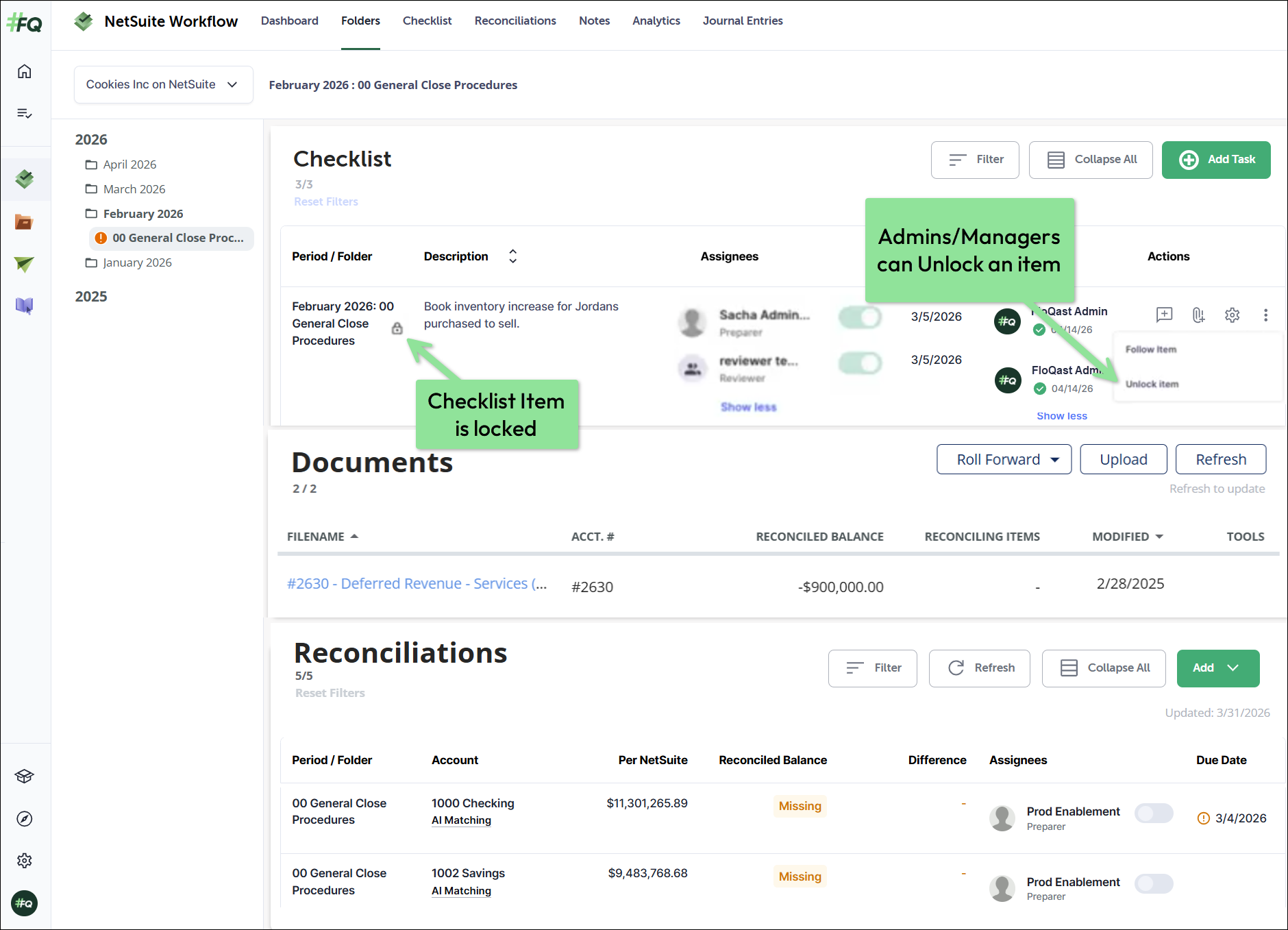Click the Add Task button
The height and width of the screenshot is (930, 1288).
pos(1216,160)
